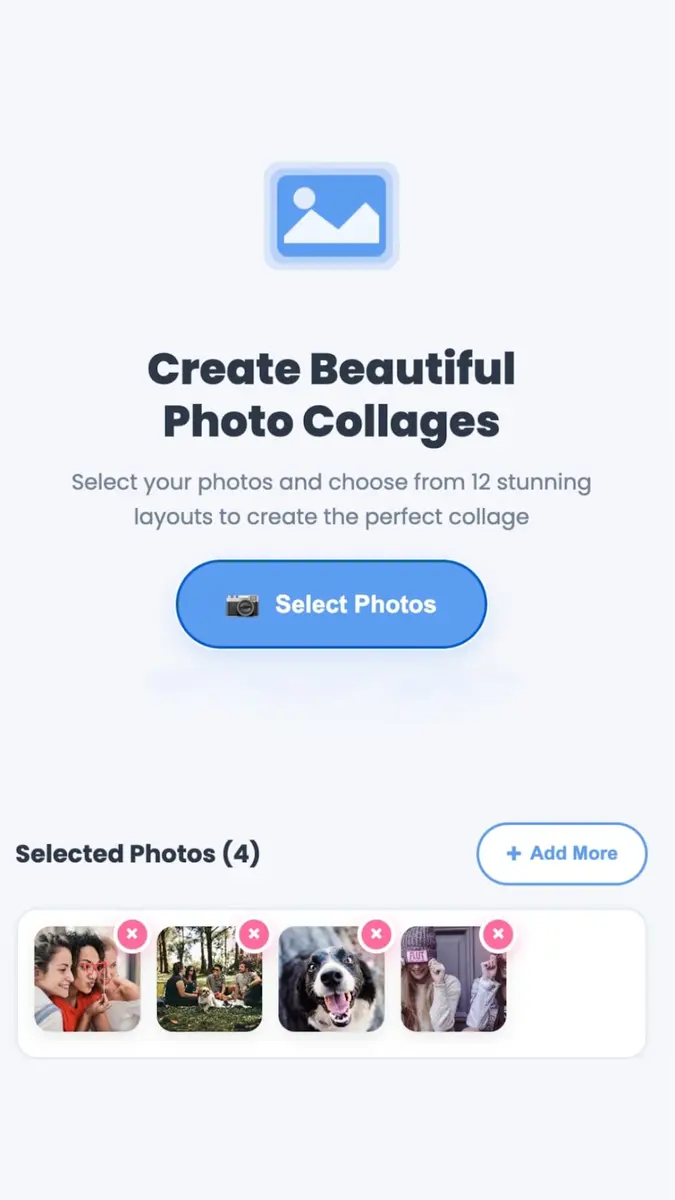Click the Selected Photos (4) heading
This screenshot has height=1200, width=675.
pyautogui.click(x=137, y=854)
